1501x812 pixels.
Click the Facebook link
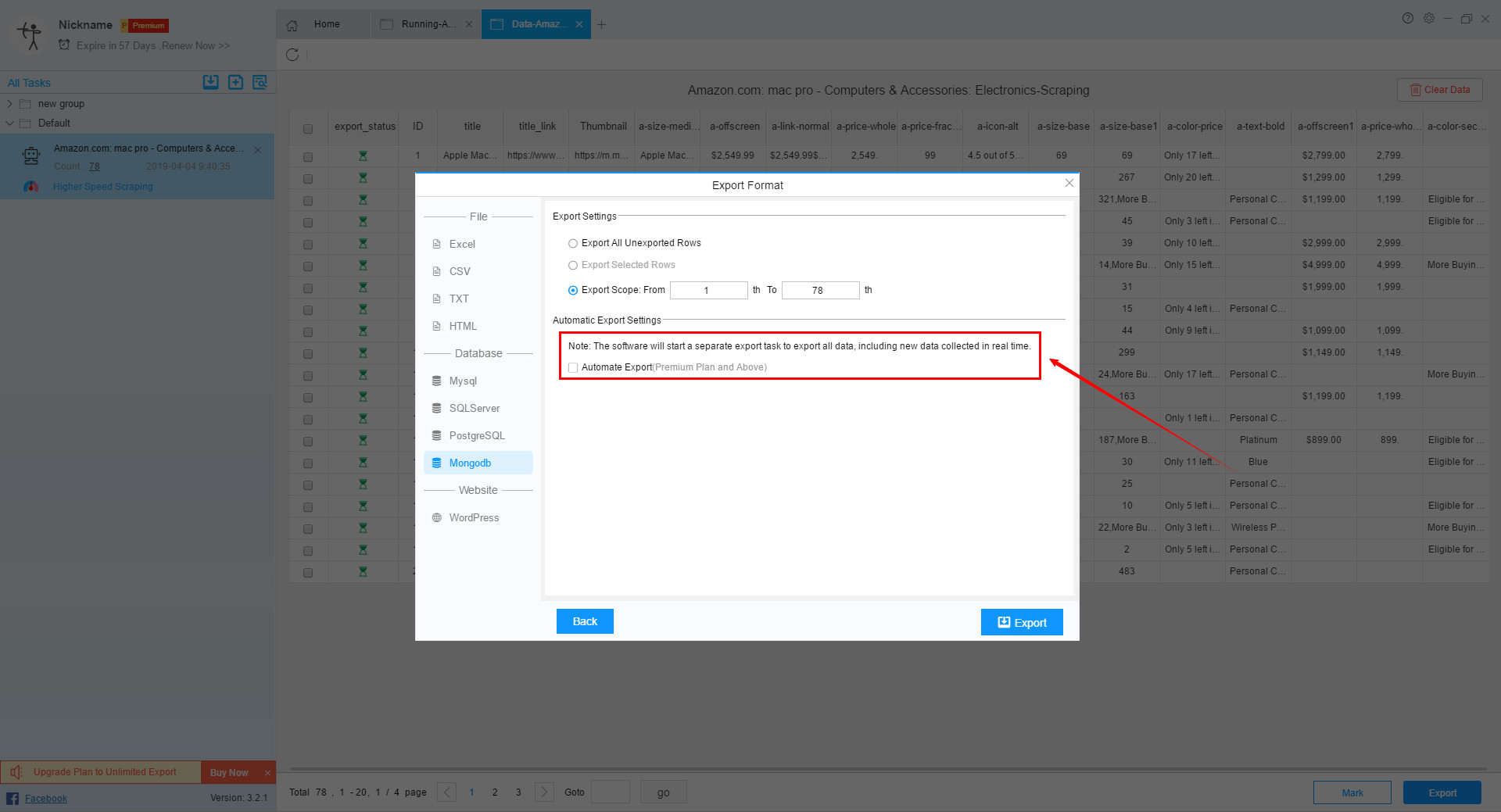[x=45, y=798]
